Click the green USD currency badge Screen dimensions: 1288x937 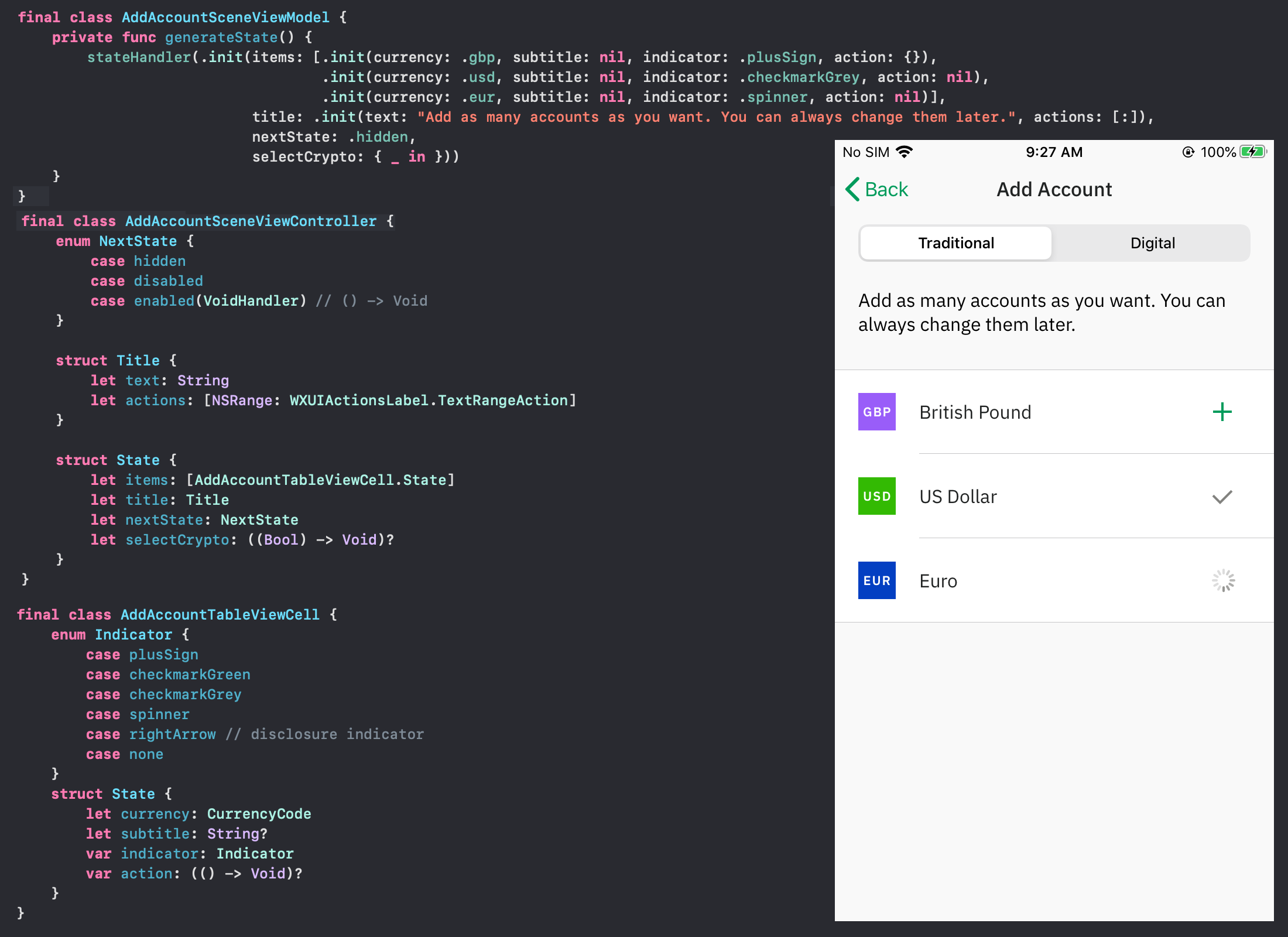[x=876, y=496]
